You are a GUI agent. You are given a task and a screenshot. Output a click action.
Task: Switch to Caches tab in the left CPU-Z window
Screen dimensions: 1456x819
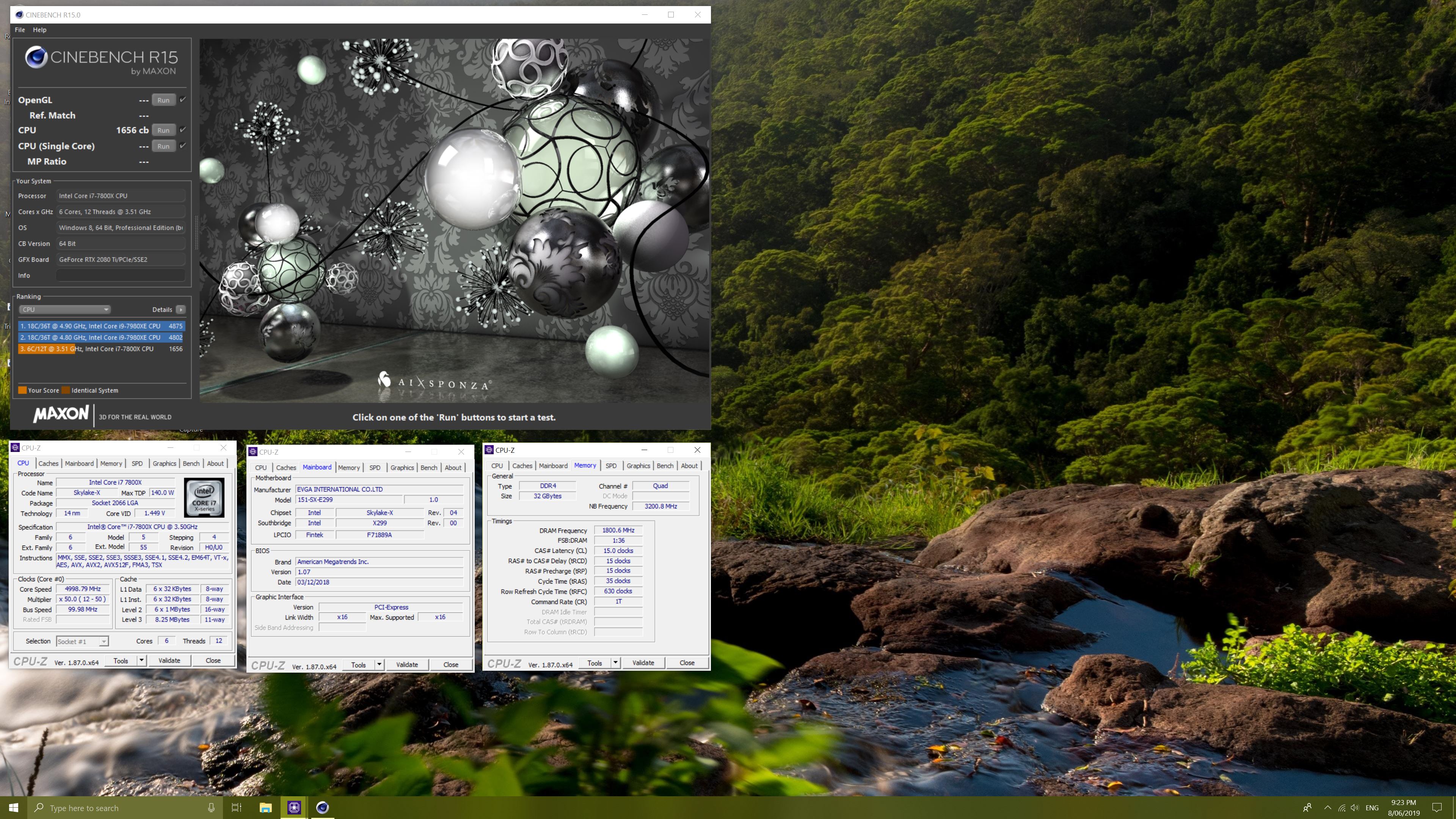click(48, 463)
